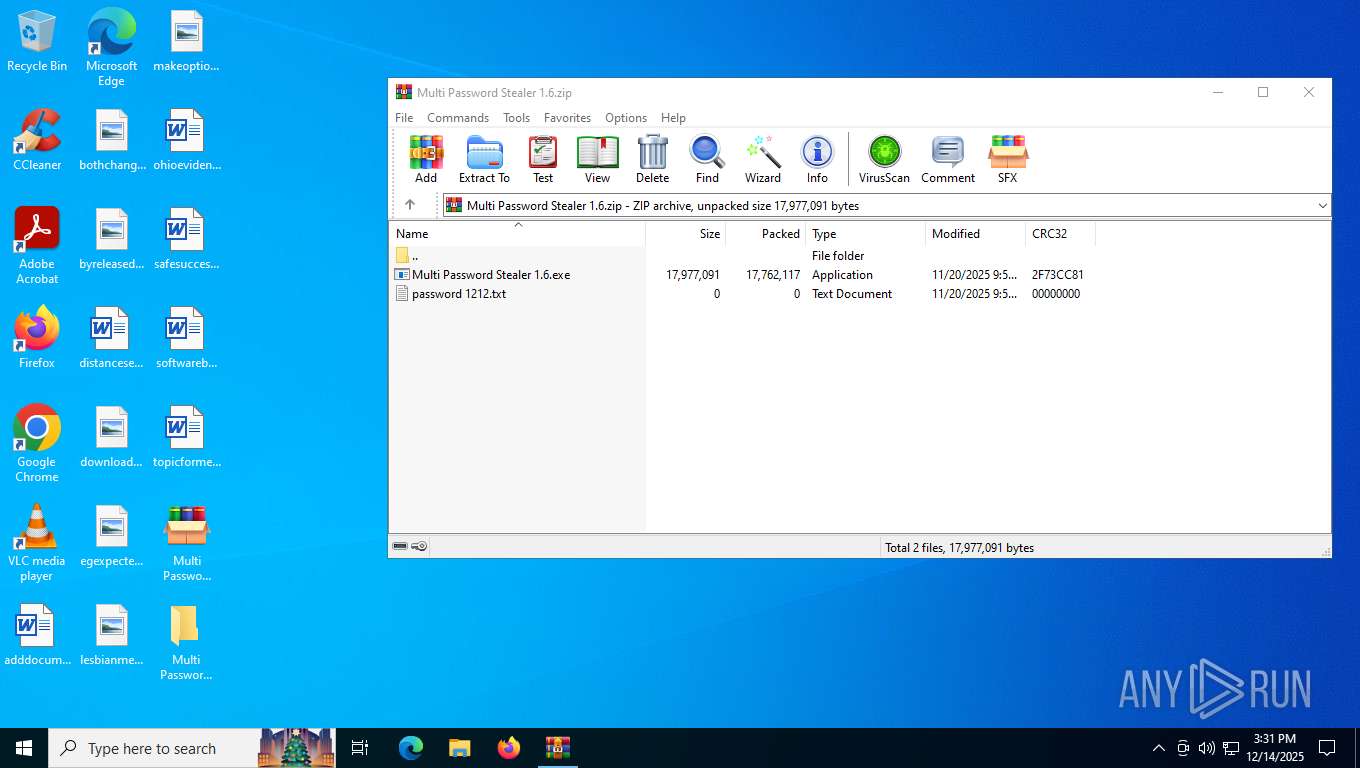This screenshot has width=1360, height=768.
Task: Click the Extract To toolbar icon
Action: point(484,160)
